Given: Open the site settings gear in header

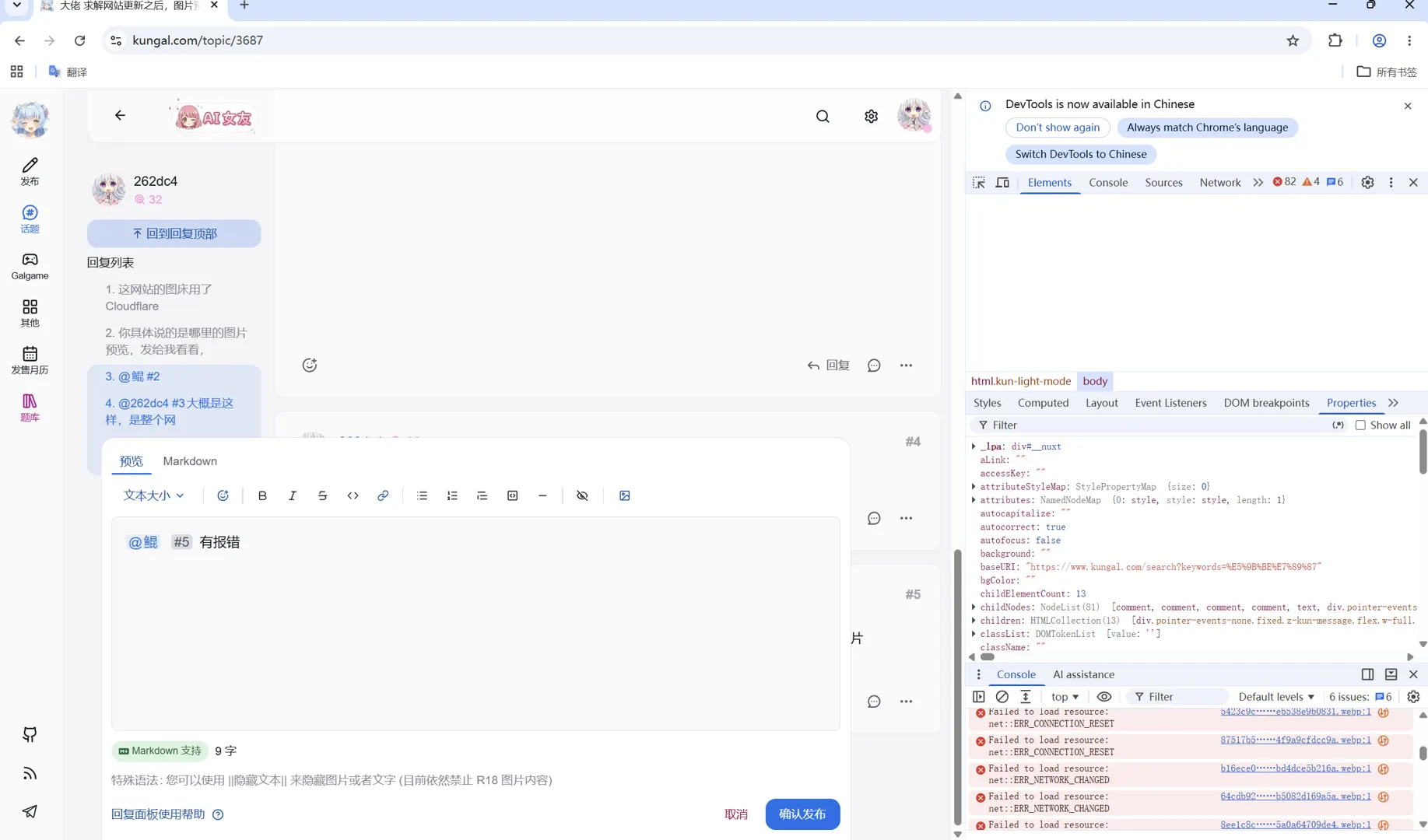Looking at the screenshot, I should click(x=871, y=116).
